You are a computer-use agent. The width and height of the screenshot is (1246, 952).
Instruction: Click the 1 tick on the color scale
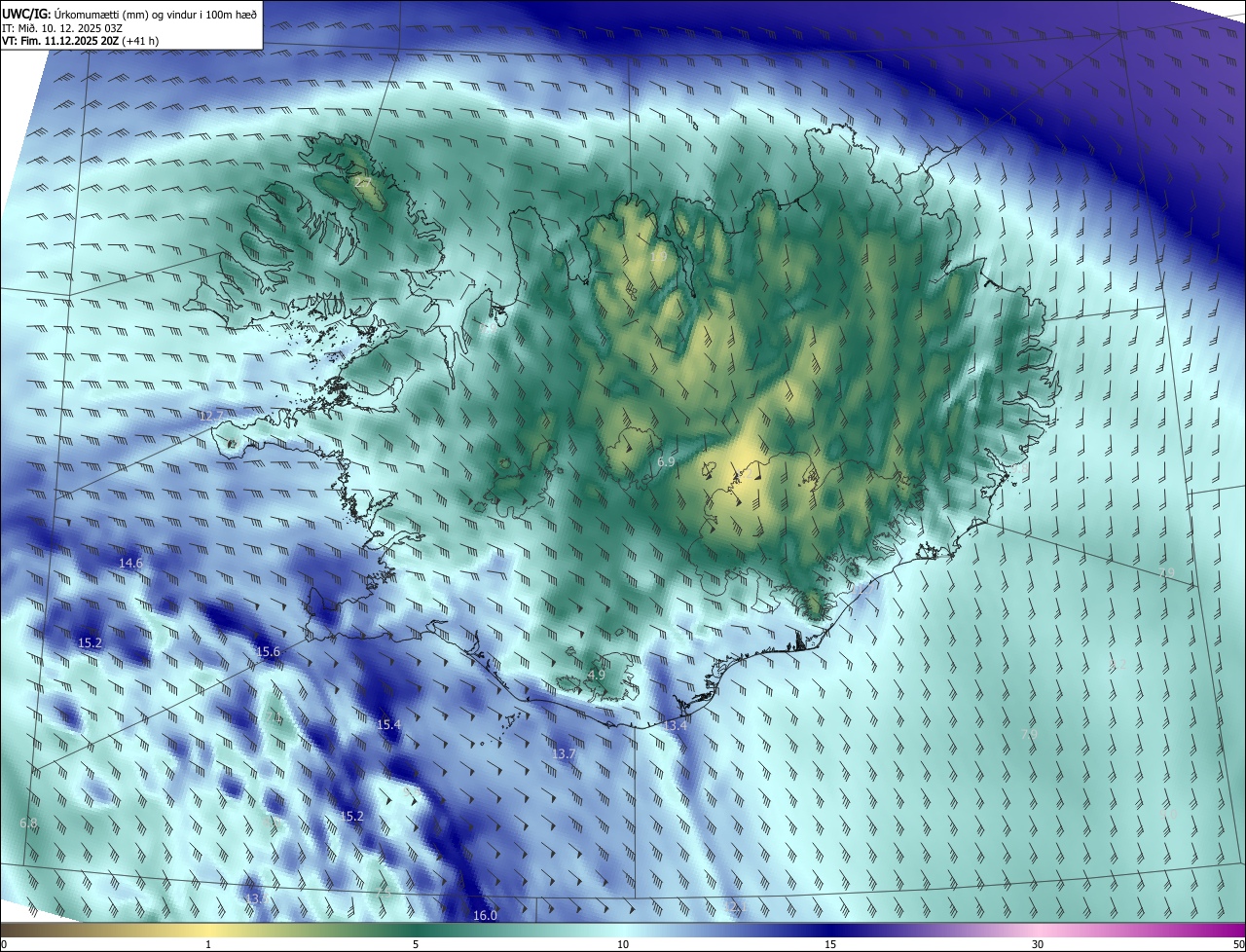[208, 944]
